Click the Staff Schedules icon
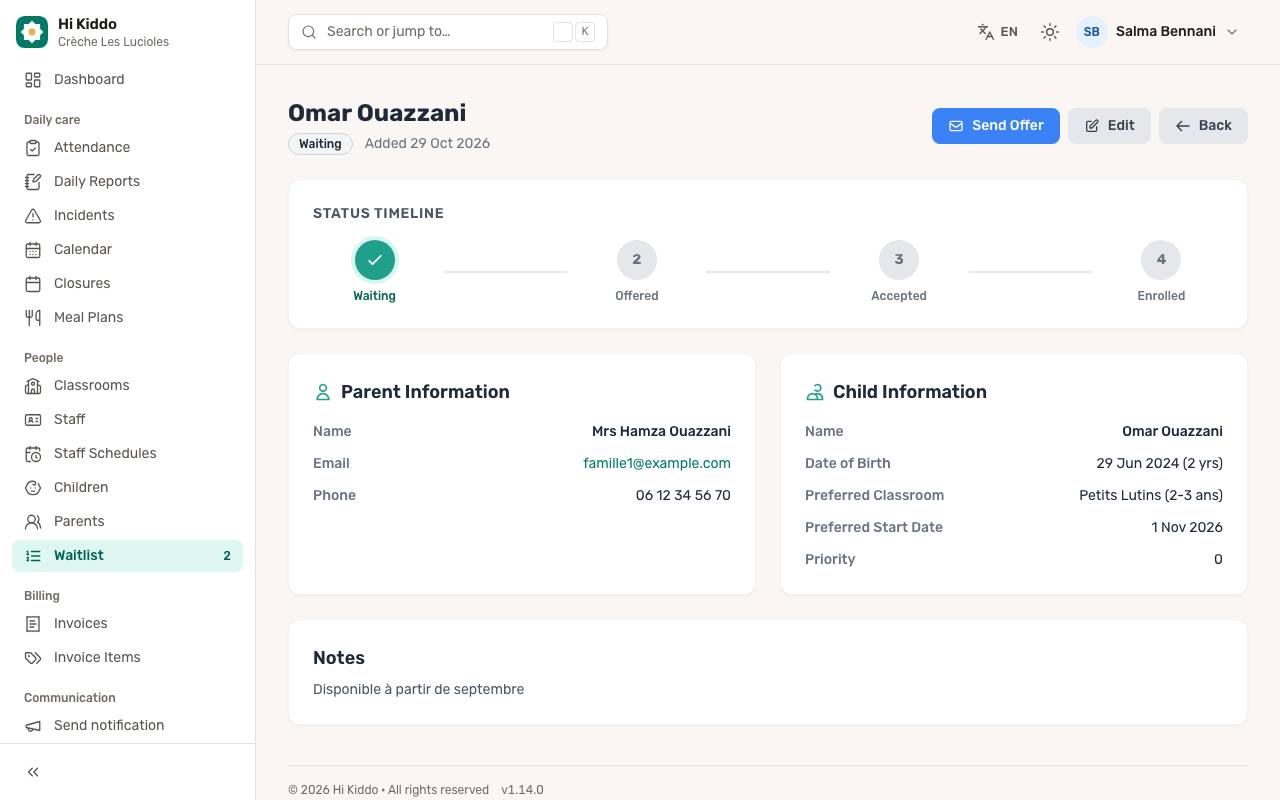The height and width of the screenshot is (800, 1280). pyautogui.click(x=33, y=454)
